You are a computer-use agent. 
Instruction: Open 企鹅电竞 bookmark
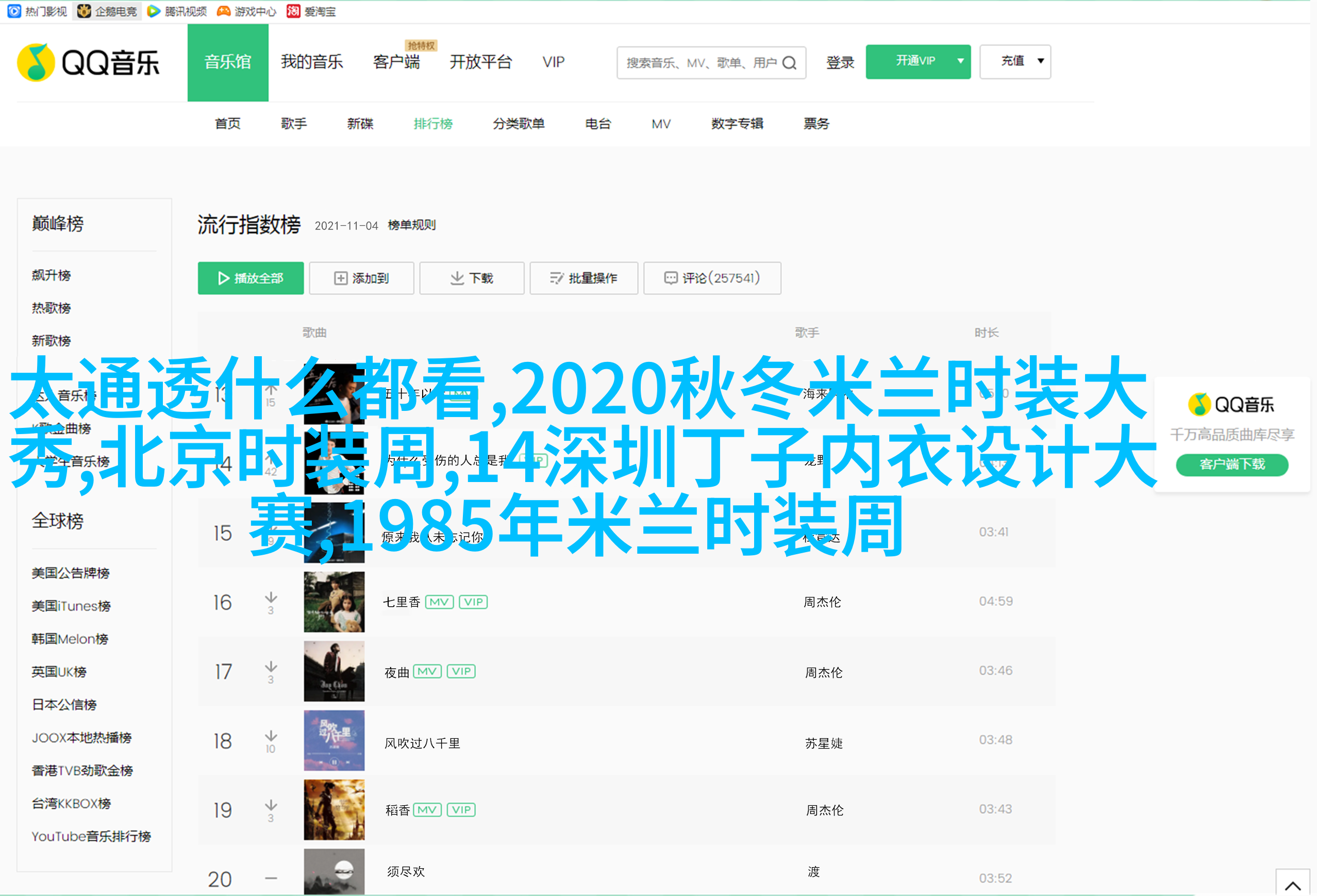click(x=107, y=11)
